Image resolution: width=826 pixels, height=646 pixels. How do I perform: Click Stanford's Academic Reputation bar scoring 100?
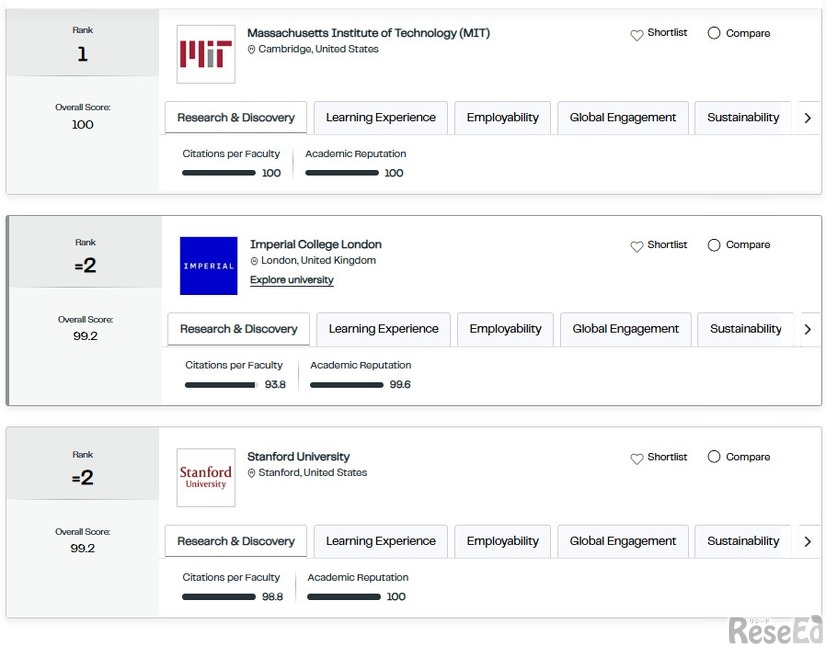click(x=344, y=597)
